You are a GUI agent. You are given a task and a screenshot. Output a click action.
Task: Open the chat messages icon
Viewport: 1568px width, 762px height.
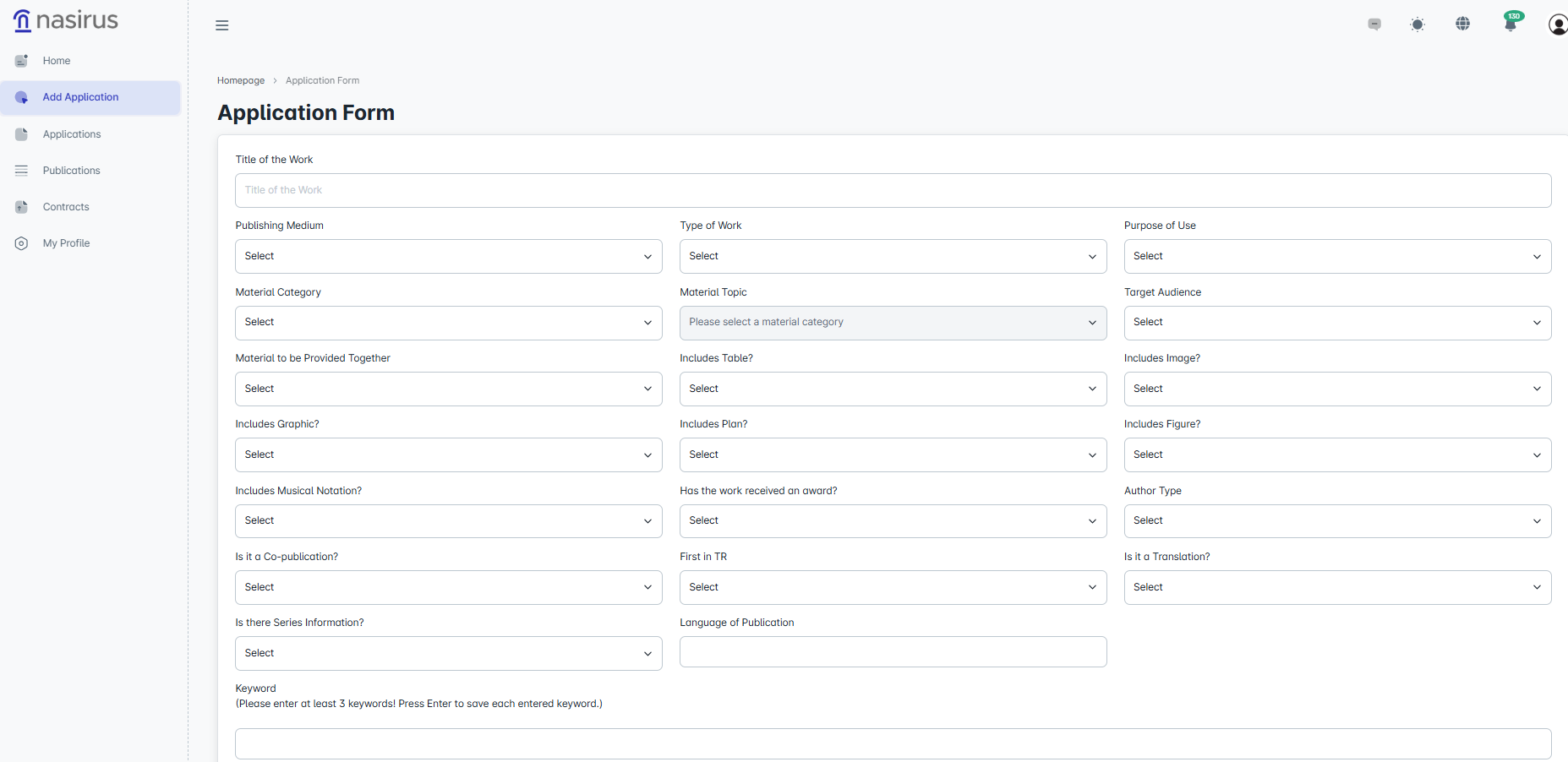[1374, 24]
